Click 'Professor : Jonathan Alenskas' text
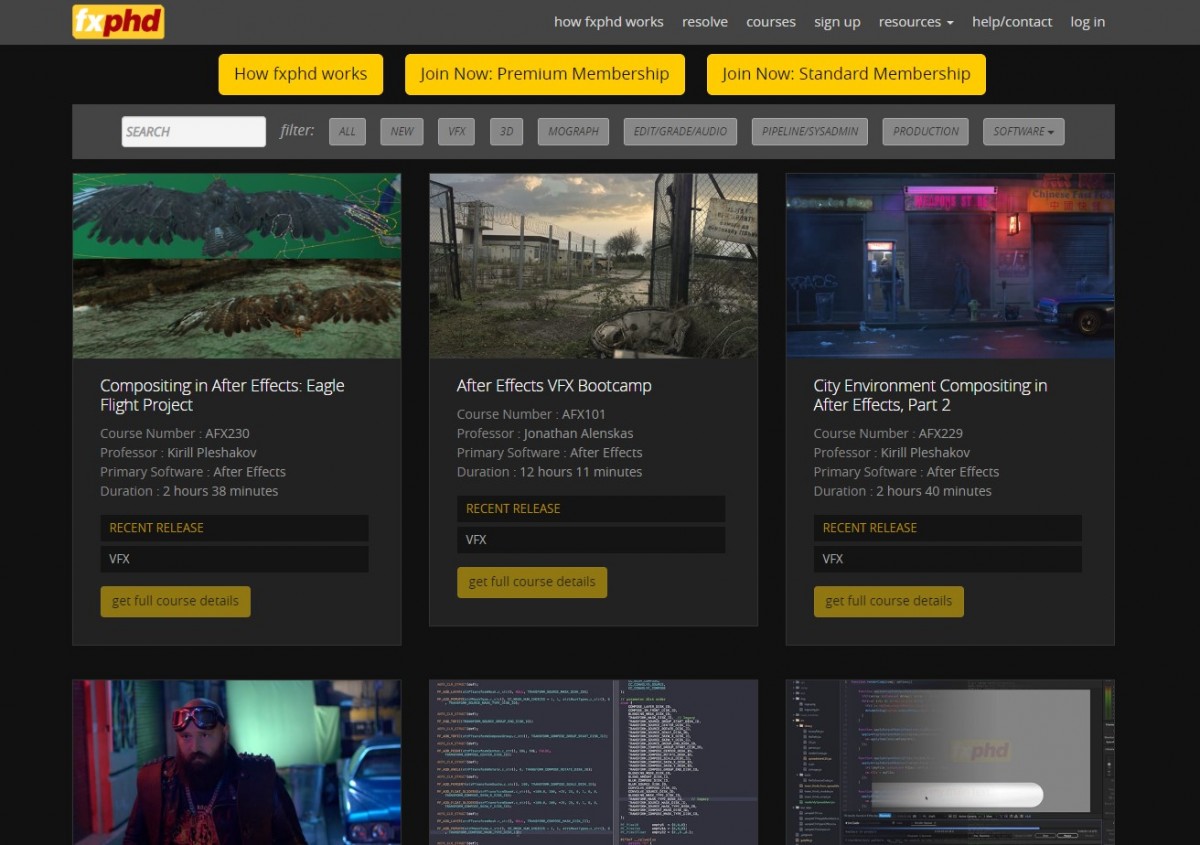1200x845 pixels. [543, 433]
